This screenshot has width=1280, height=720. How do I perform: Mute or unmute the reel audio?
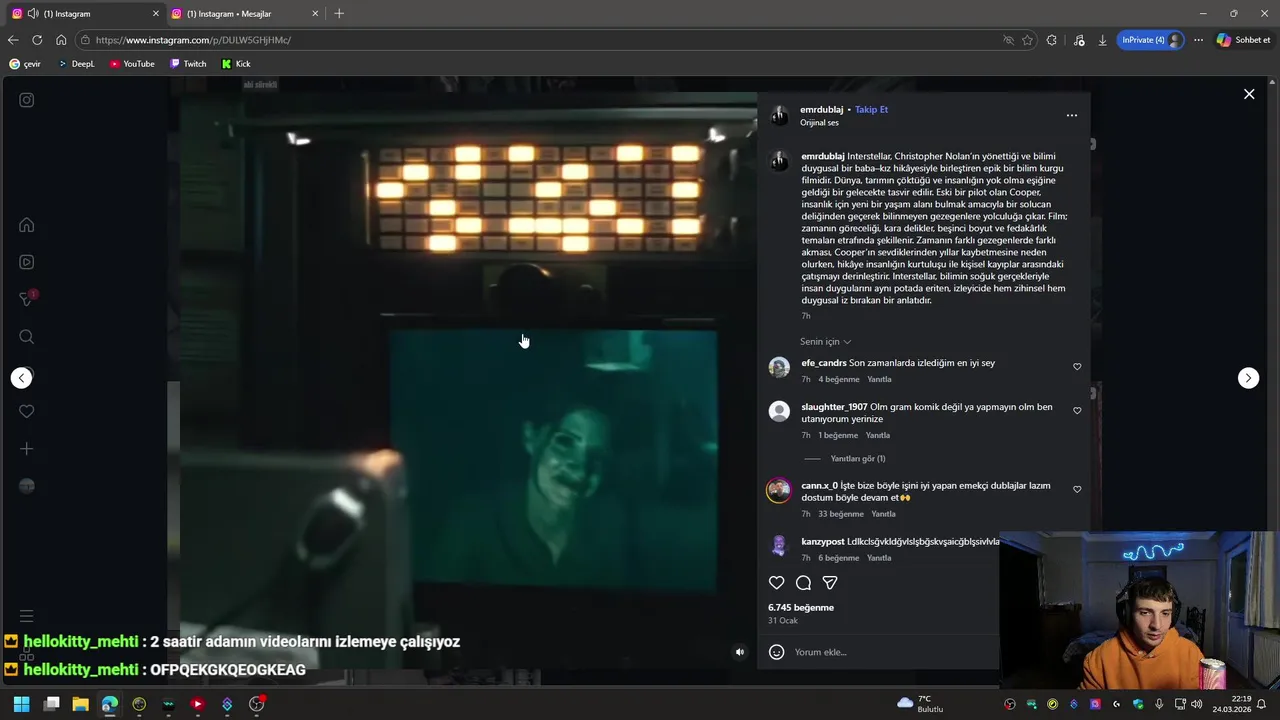pos(740,652)
